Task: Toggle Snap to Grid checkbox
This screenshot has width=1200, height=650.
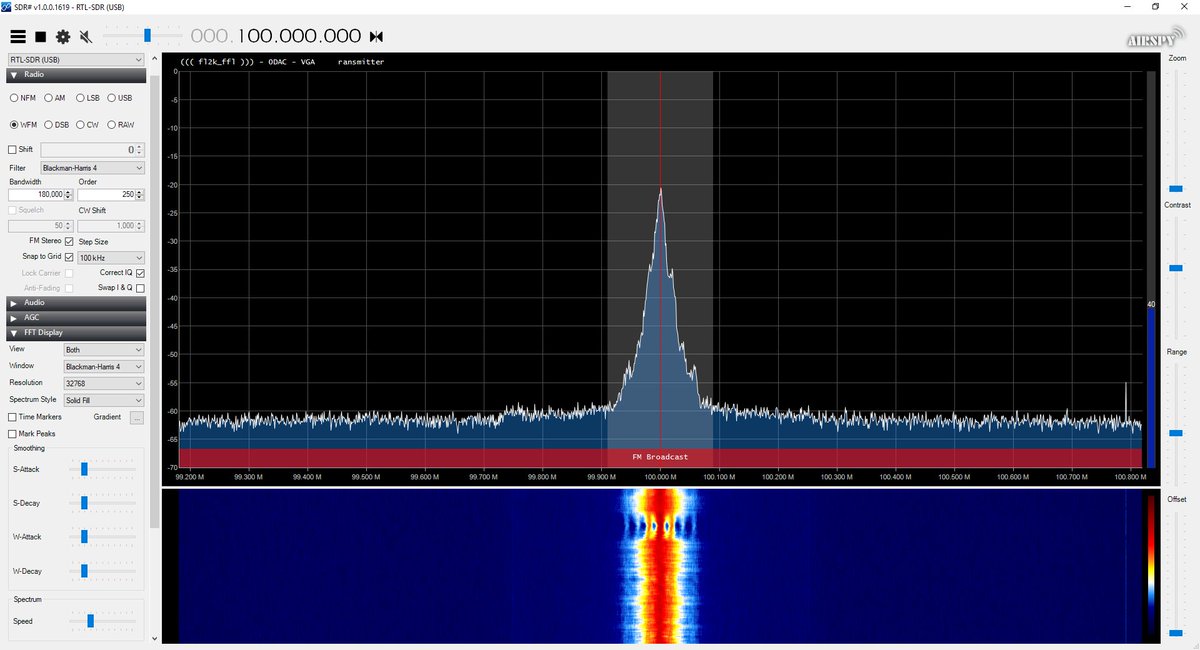Action: tap(69, 257)
